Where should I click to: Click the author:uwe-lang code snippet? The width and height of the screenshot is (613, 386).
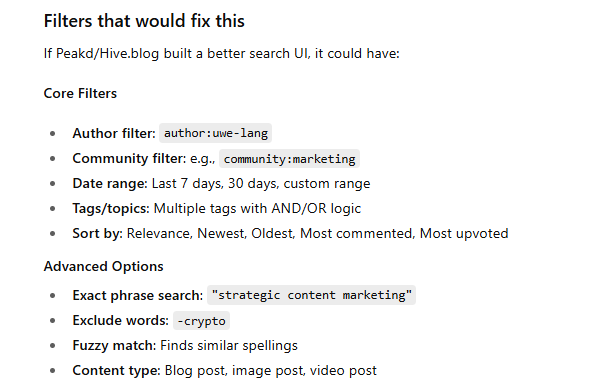tap(215, 133)
